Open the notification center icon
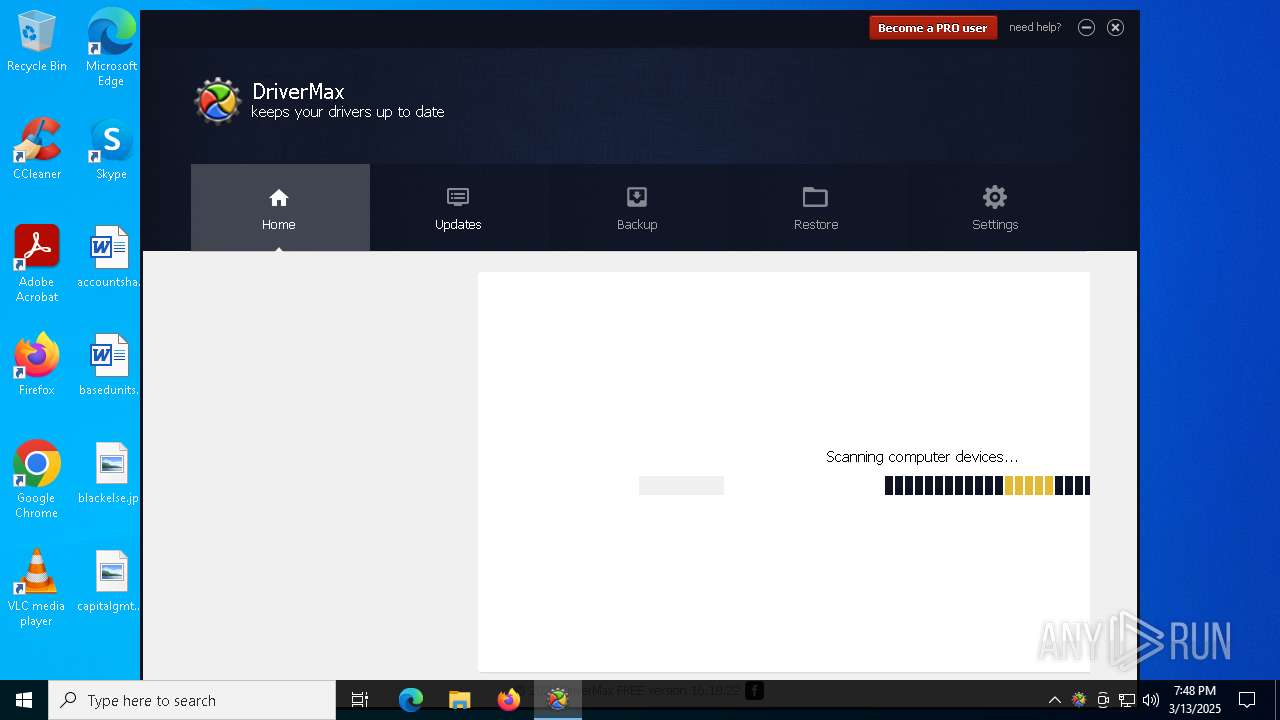1280x720 pixels. 1247,700
